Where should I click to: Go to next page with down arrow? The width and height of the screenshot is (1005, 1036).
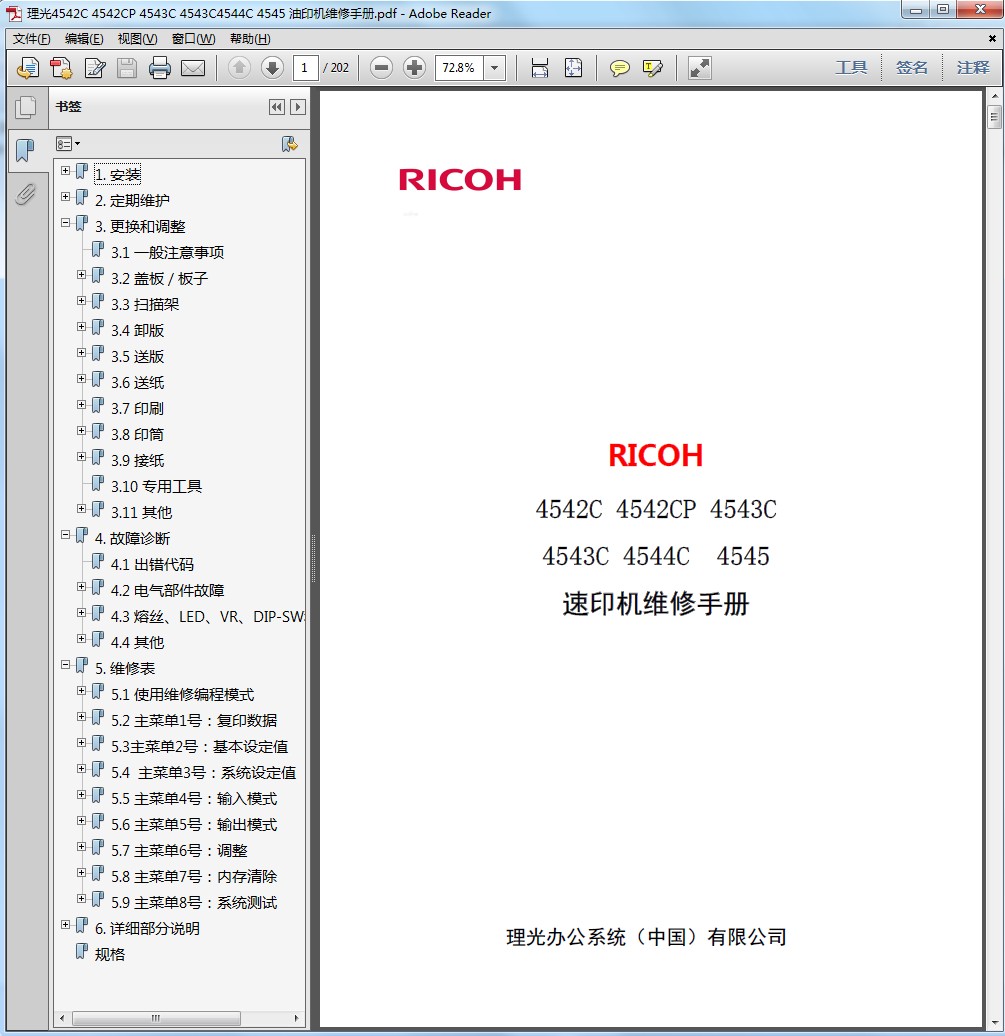[x=272, y=68]
